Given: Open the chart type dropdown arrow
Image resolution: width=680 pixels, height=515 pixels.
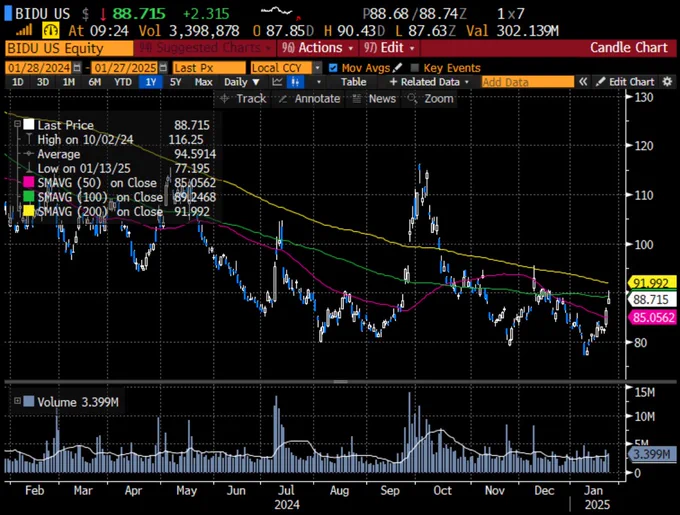Looking at the screenshot, I should [319, 82].
